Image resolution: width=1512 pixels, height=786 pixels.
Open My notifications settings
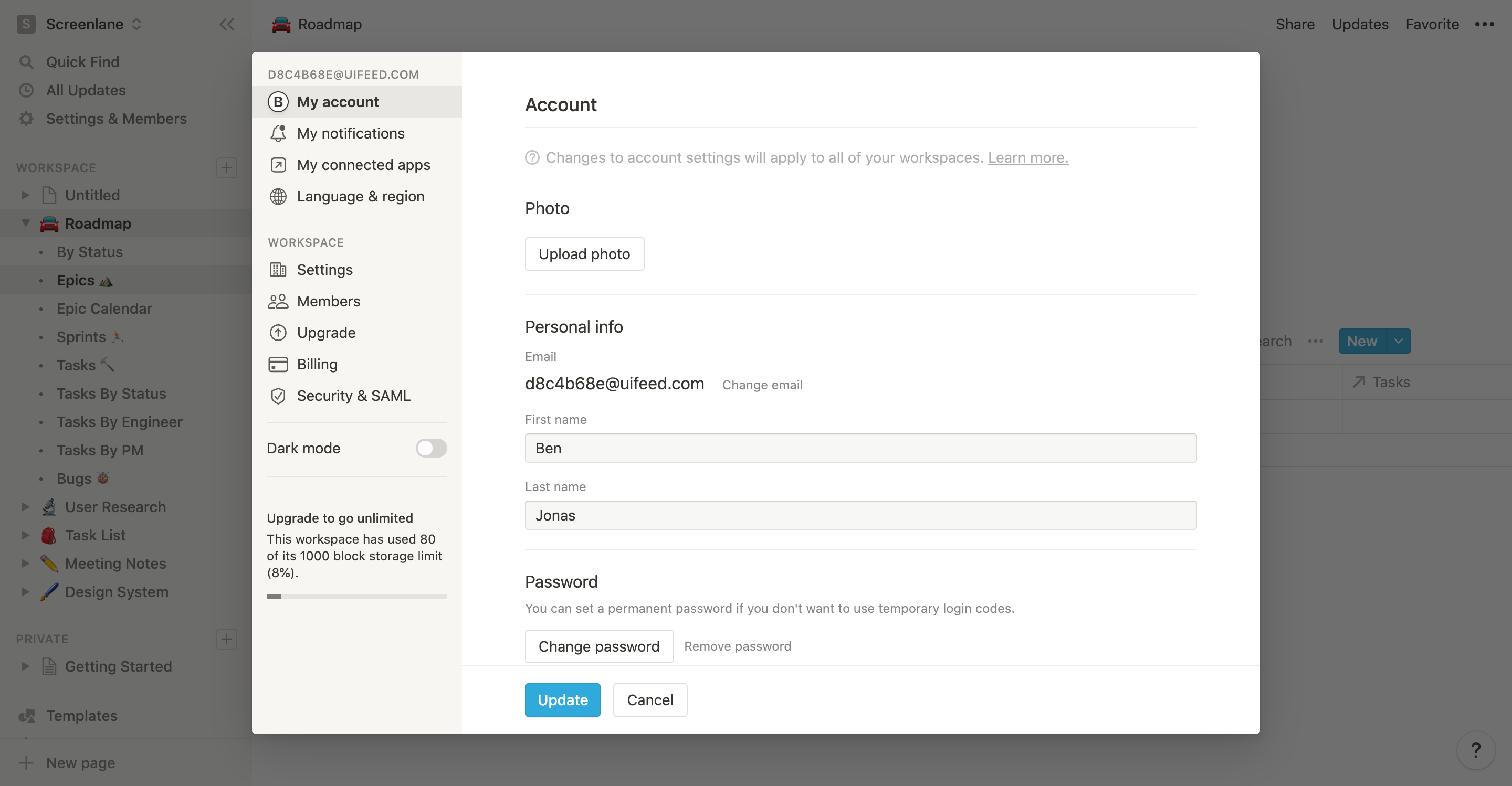click(351, 132)
